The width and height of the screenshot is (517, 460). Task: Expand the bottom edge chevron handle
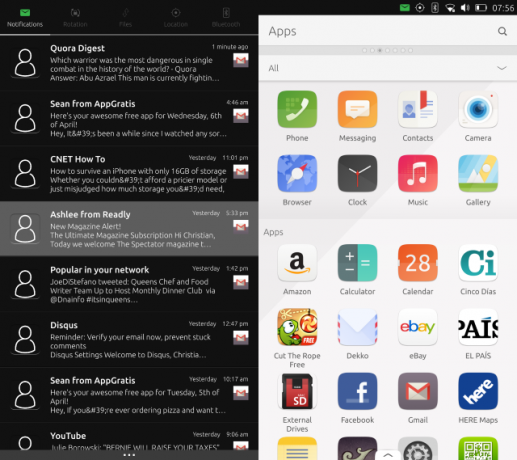click(x=388, y=455)
